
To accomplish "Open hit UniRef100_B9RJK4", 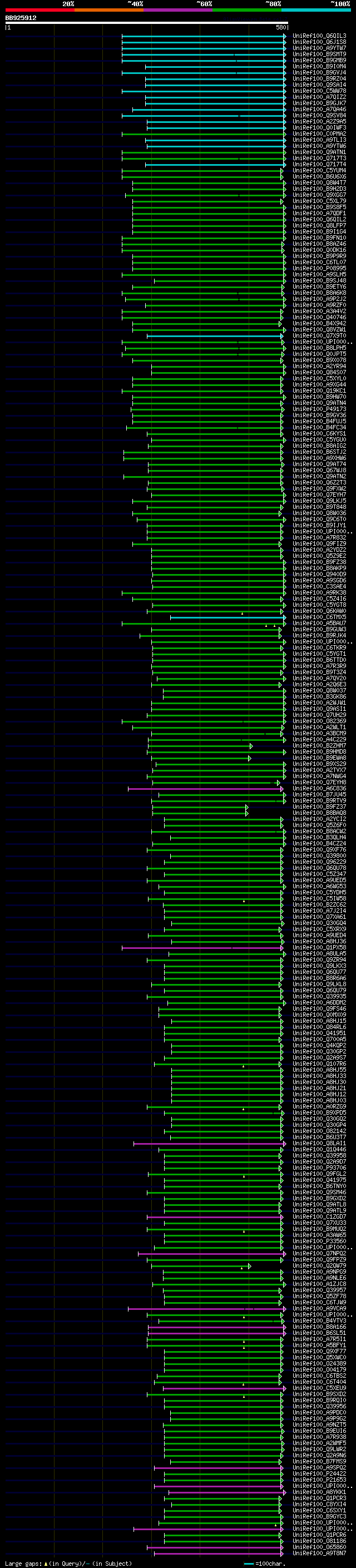I will coord(319,636).
